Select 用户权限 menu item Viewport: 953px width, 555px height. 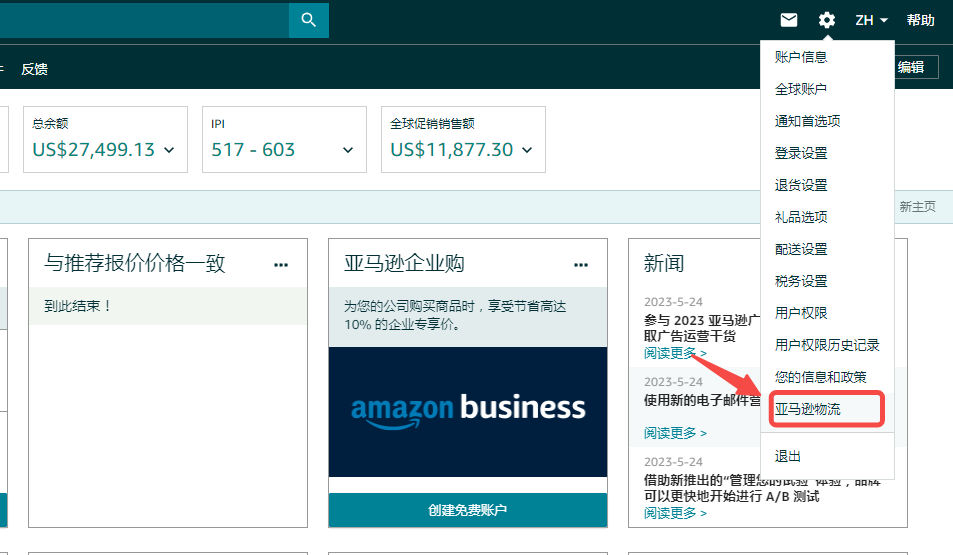pos(801,313)
